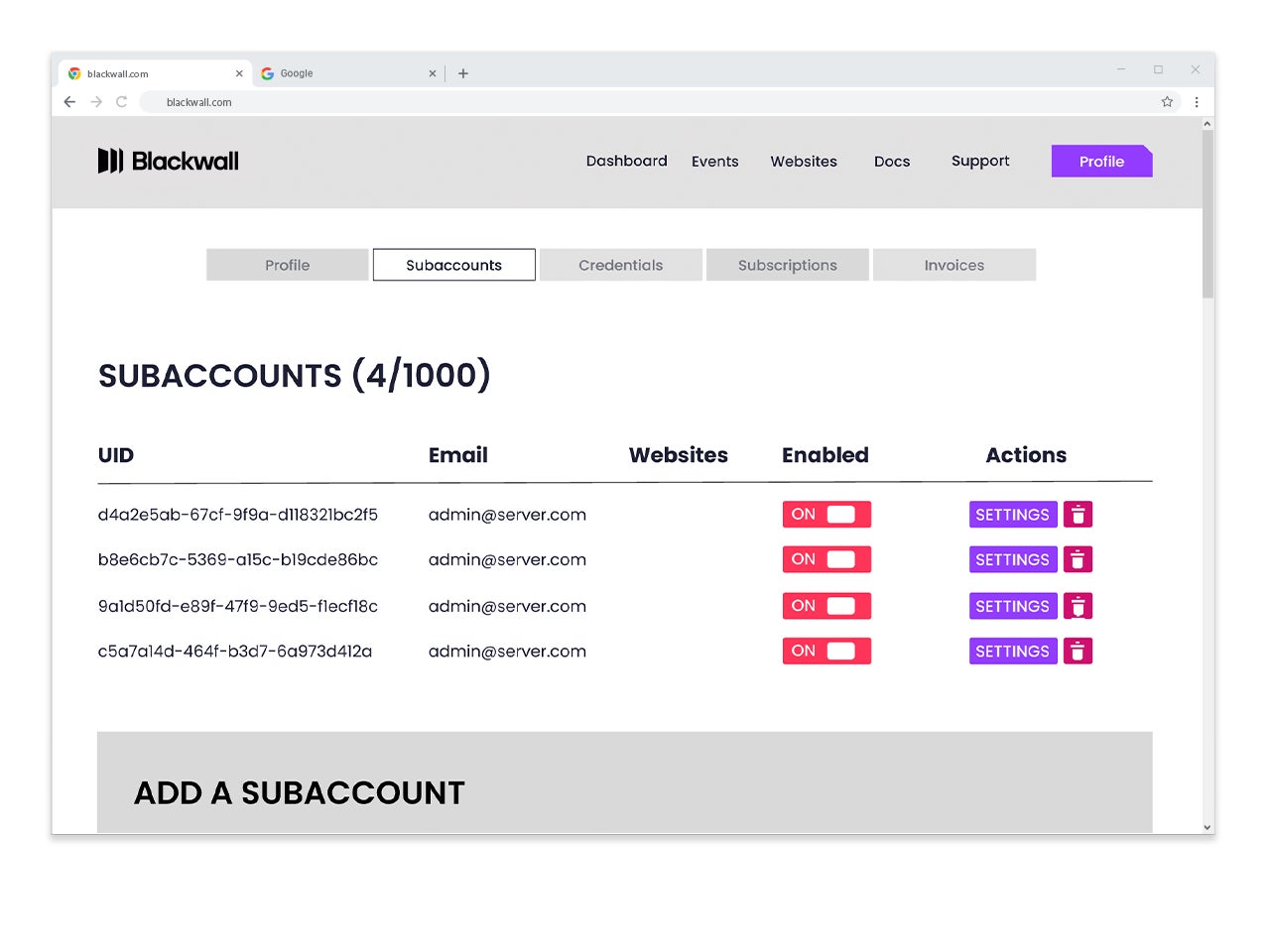Viewport: 1270px width, 952px height.
Task: Toggle the ON switch for d4a2e5ab subaccount
Action: coord(826,515)
